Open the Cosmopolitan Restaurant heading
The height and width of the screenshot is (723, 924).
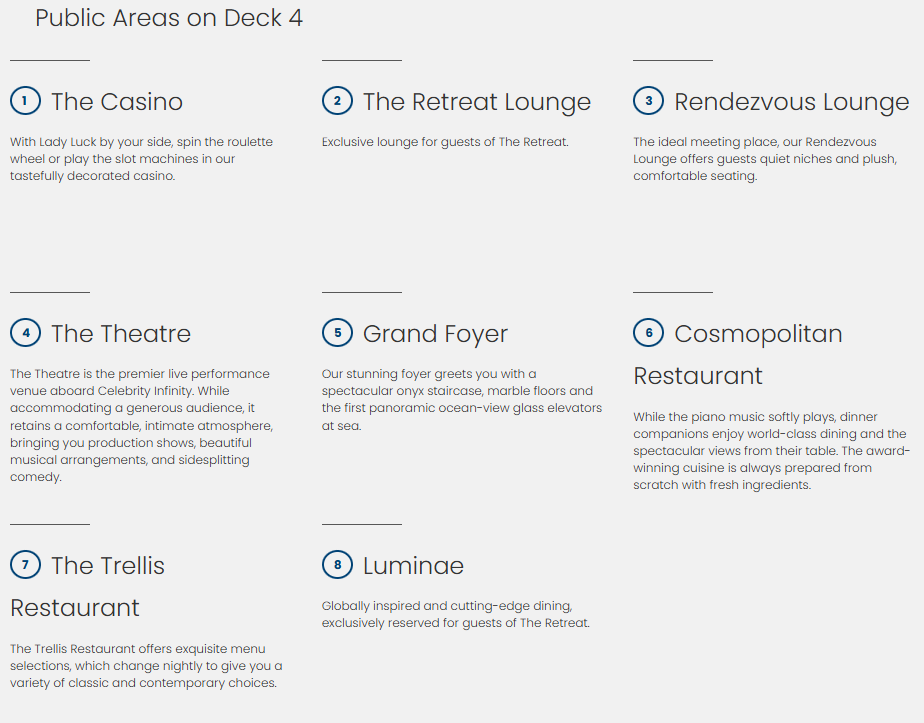pos(758,334)
